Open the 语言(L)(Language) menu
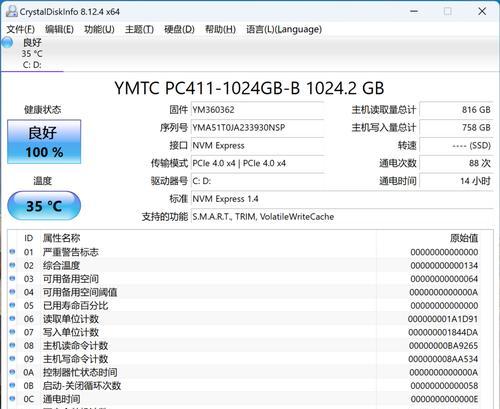 284,29
